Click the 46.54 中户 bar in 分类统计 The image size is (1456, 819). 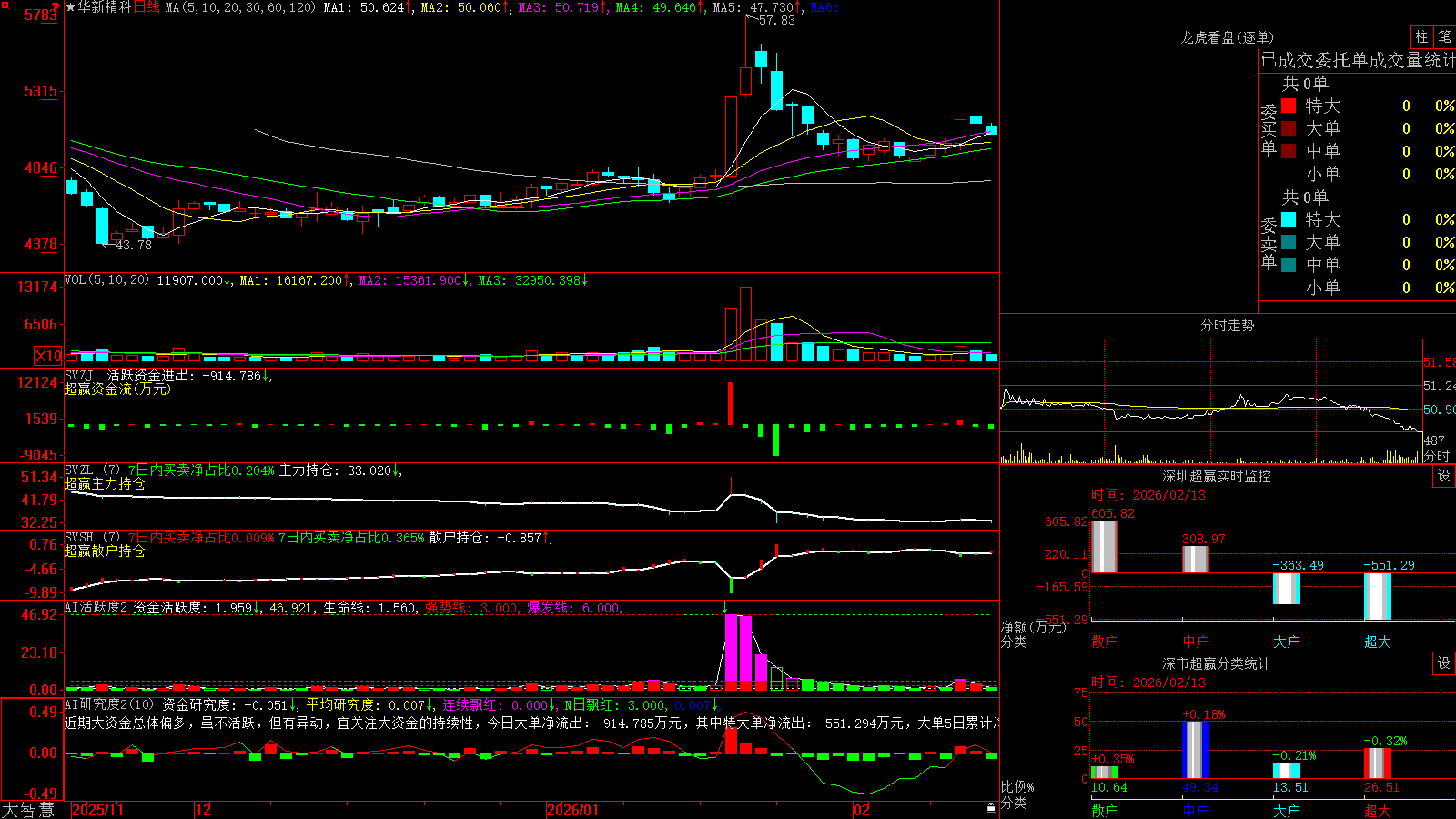[1196, 750]
